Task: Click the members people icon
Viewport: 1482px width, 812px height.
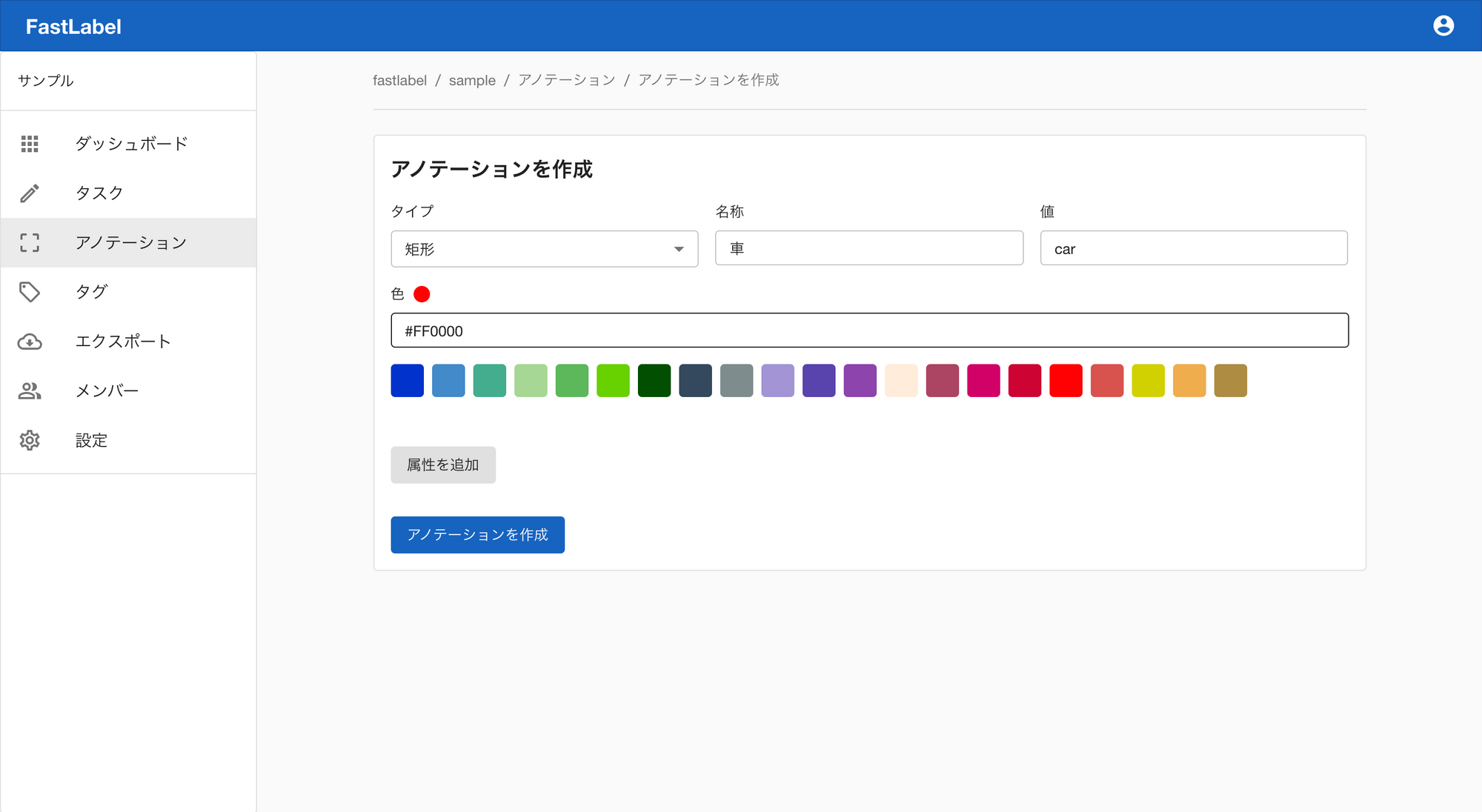Action: point(30,390)
